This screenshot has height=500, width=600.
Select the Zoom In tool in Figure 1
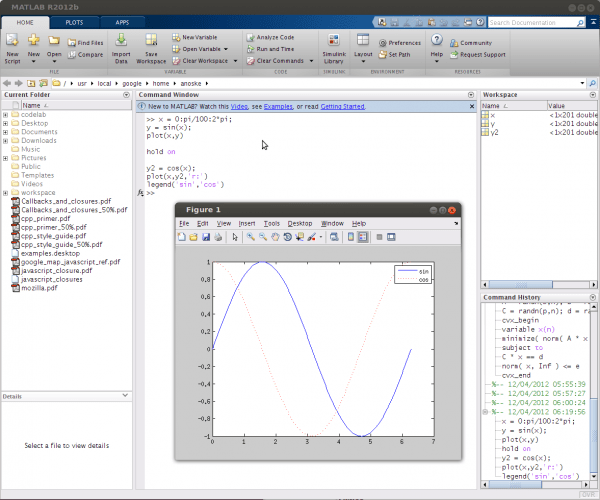pyautogui.click(x=251, y=237)
